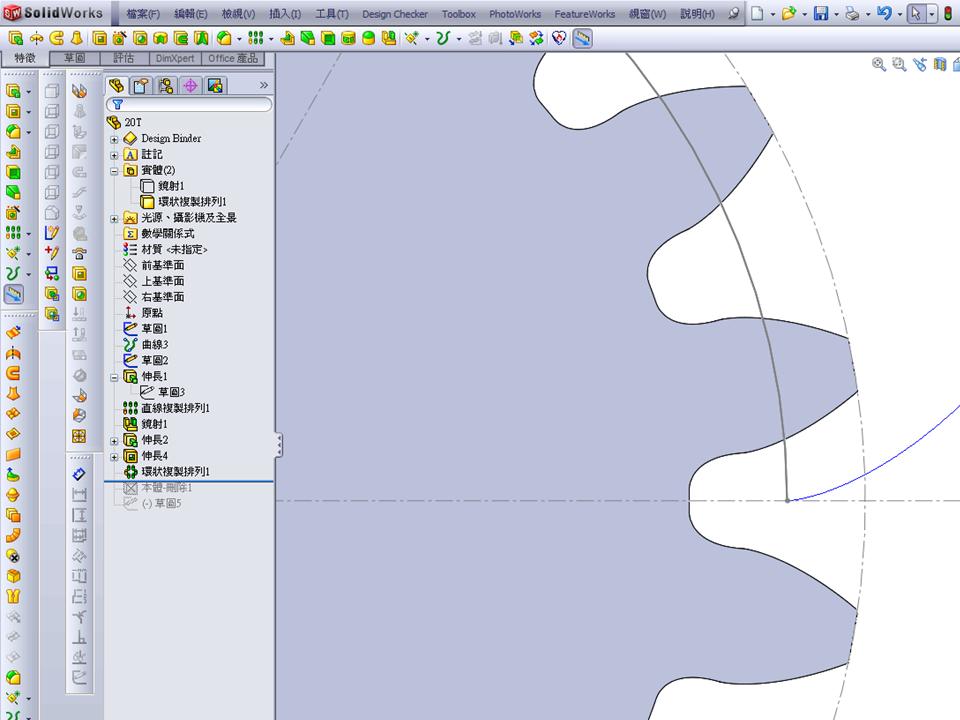Viewport: 960px width, 720px height.
Task: Click the Save floppy disk icon
Action: tap(820, 13)
